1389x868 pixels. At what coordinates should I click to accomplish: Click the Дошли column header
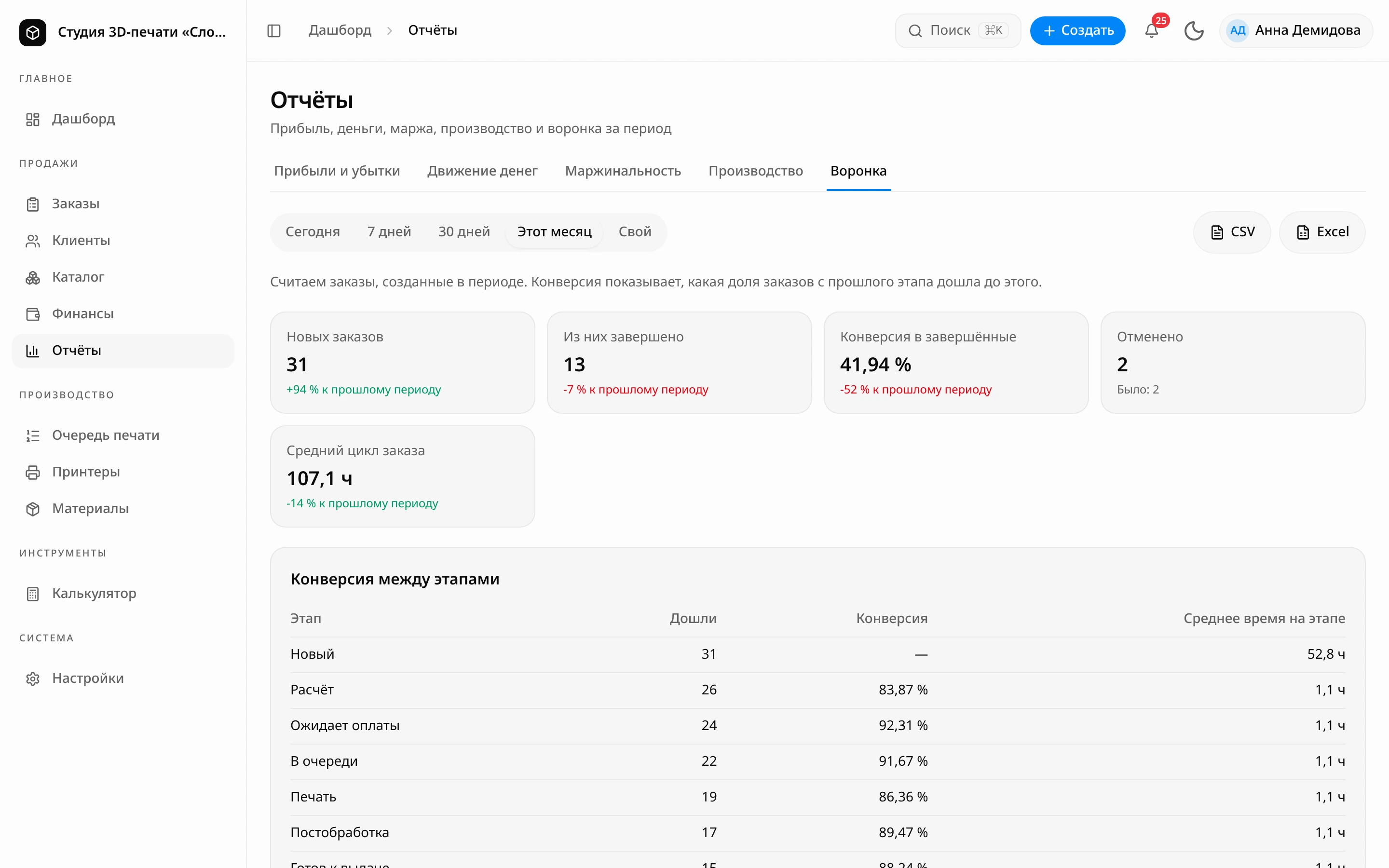693,619
